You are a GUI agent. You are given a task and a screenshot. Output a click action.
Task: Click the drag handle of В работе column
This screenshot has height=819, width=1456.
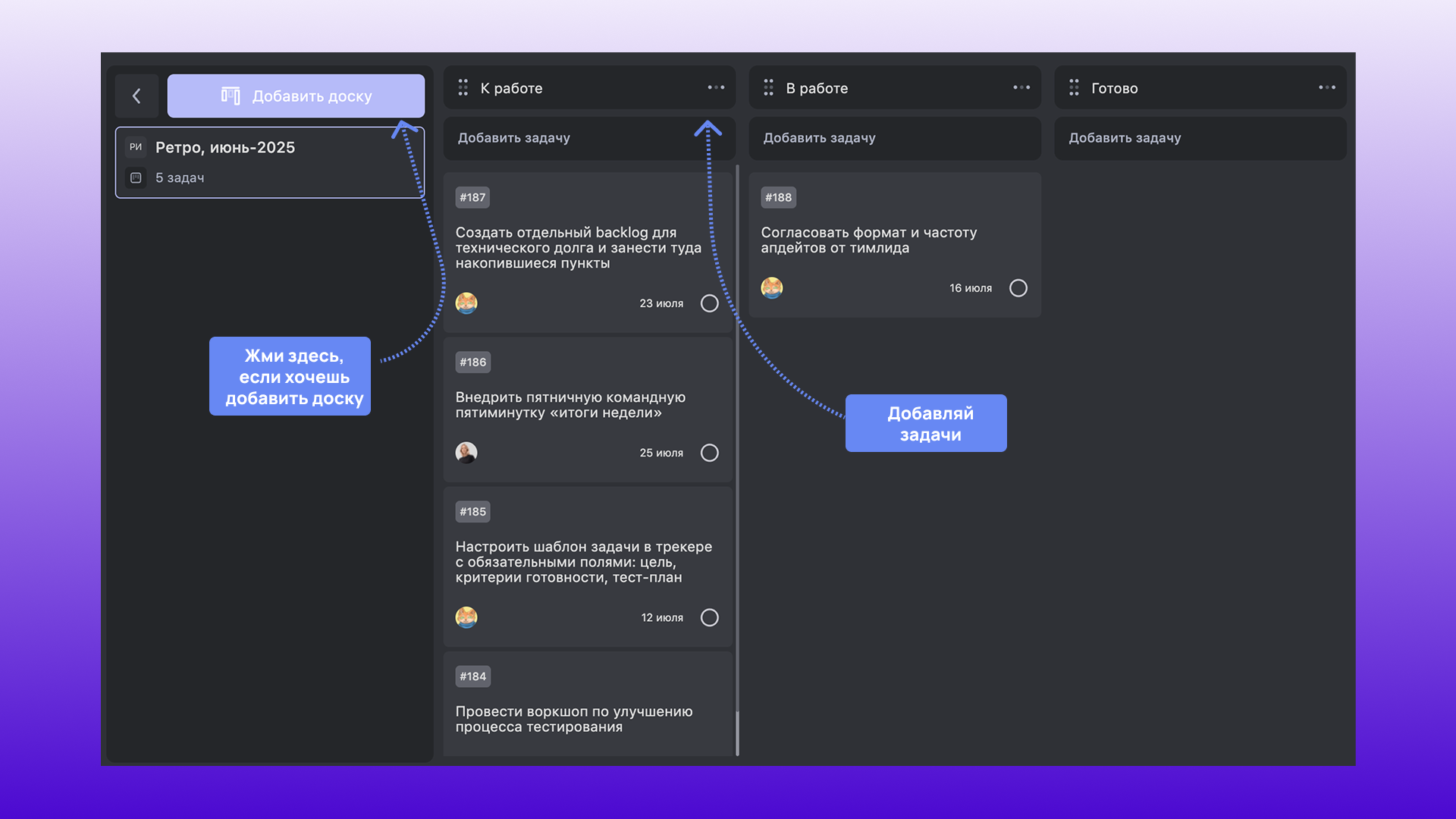[x=768, y=88]
